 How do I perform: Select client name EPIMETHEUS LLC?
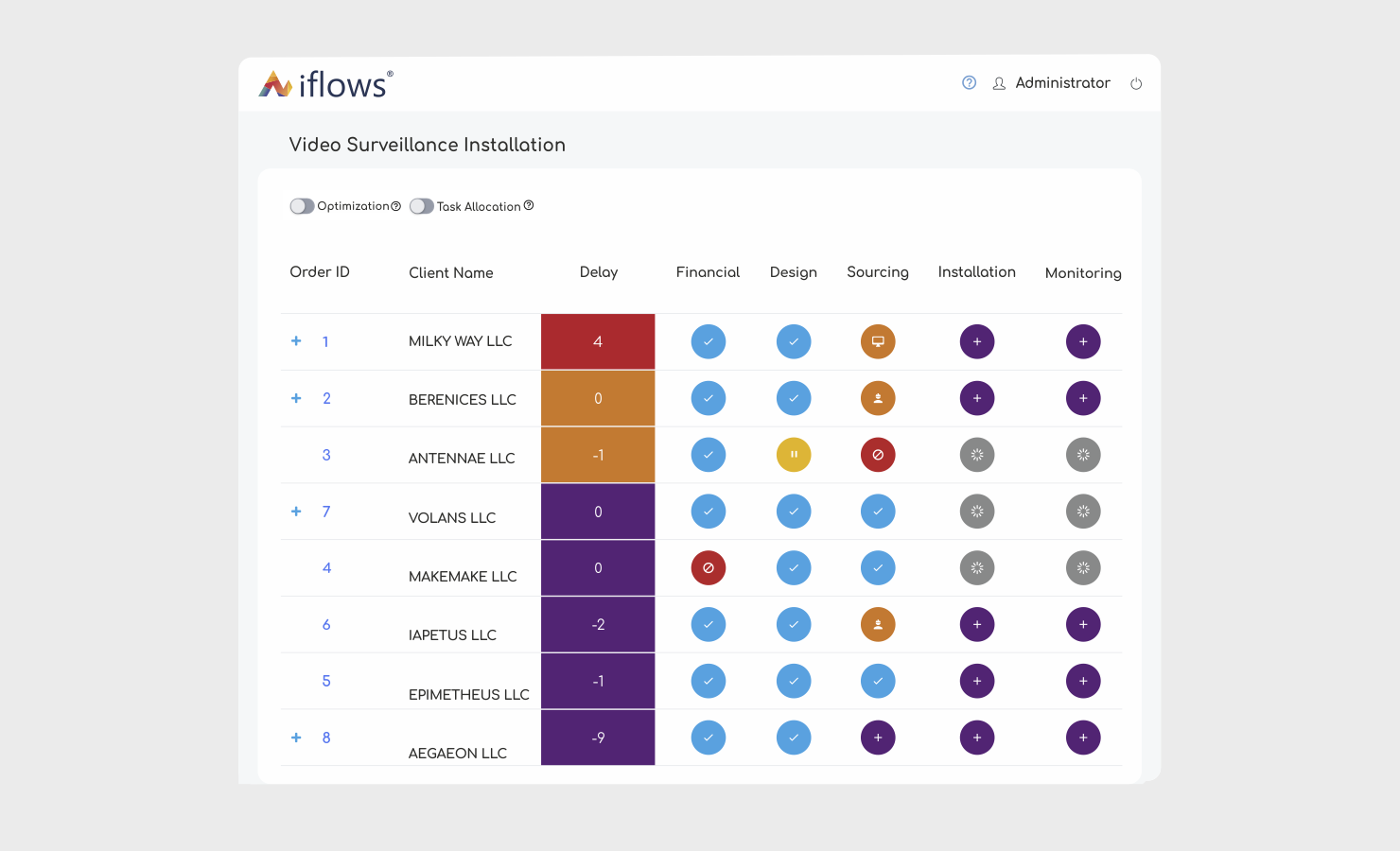coord(469,695)
